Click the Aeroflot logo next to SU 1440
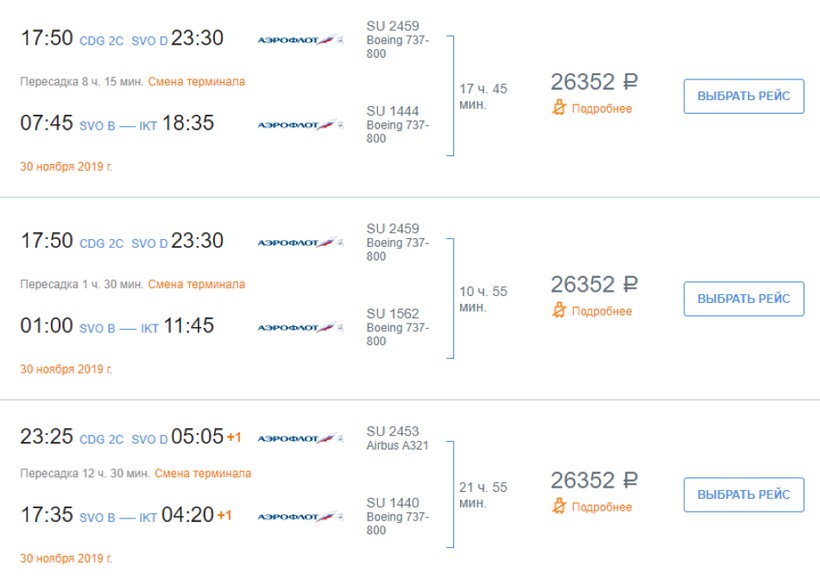 300,517
